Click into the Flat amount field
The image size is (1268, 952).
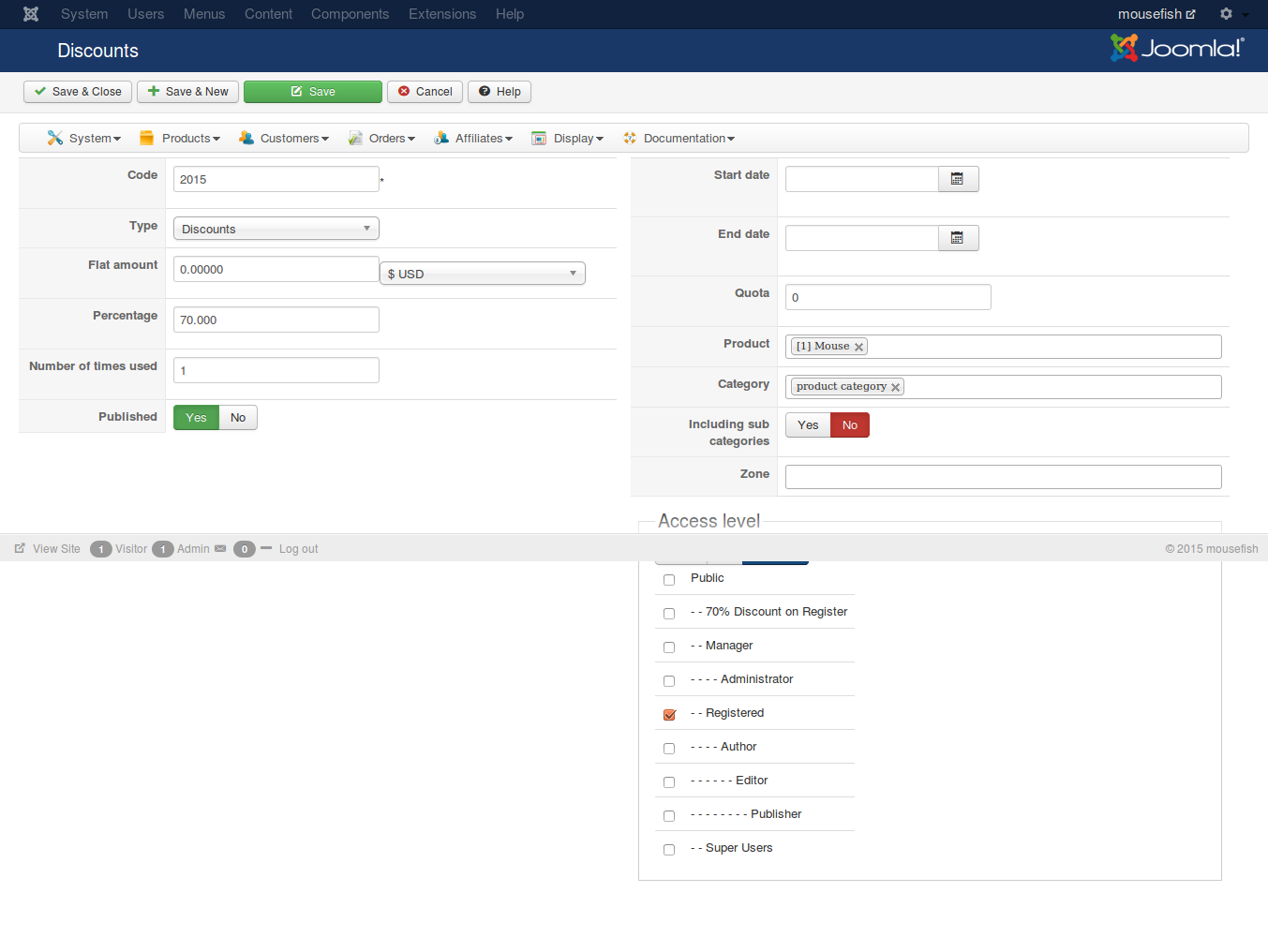[276, 269]
